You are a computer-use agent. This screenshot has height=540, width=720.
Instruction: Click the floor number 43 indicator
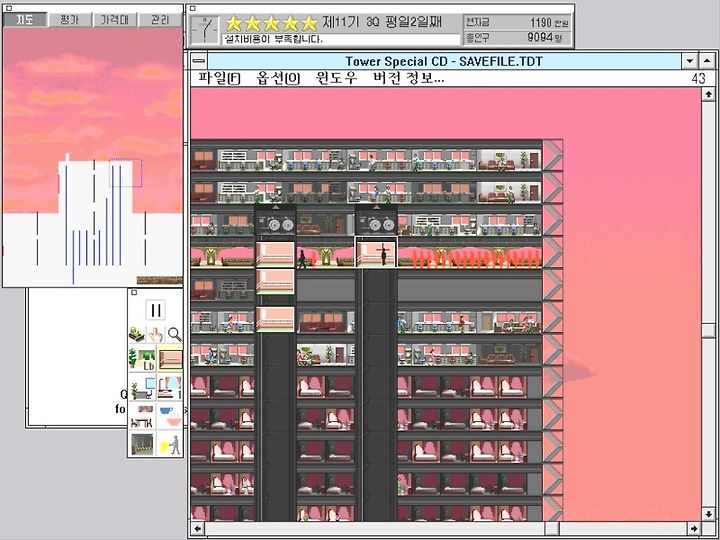(698, 79)
